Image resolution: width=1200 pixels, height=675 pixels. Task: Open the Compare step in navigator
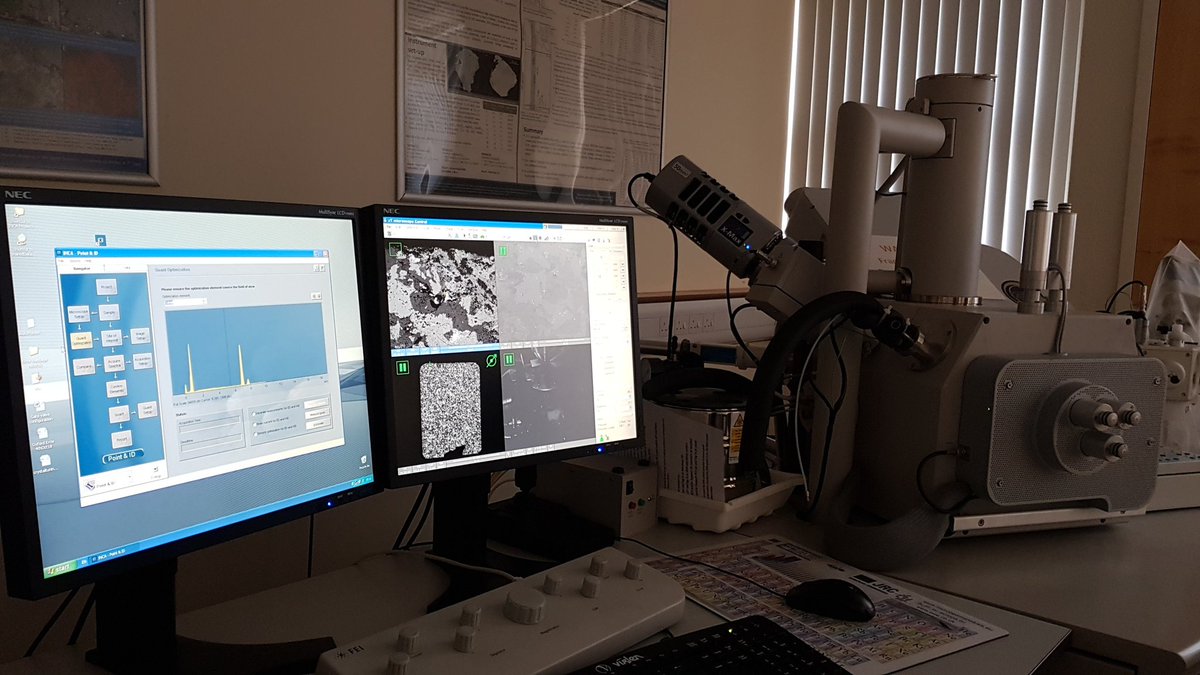[x=84, y=367]
